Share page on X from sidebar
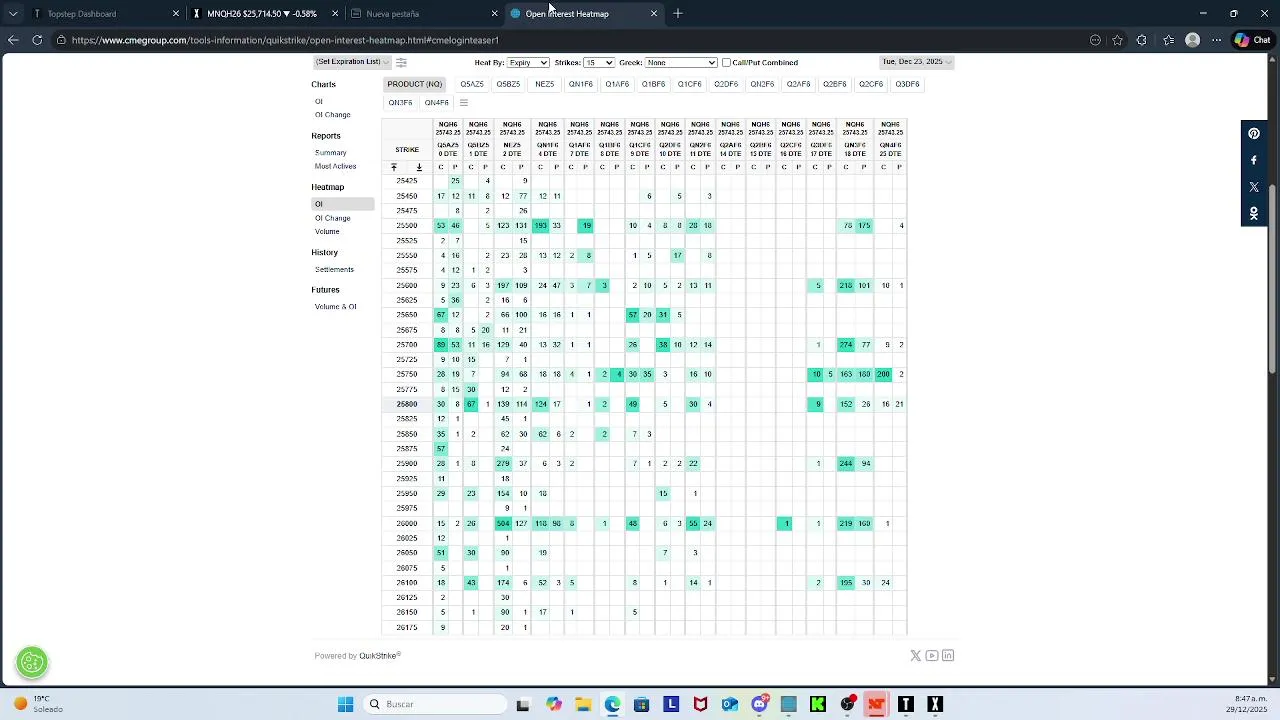The image size is (1280, 720). 1254,187
